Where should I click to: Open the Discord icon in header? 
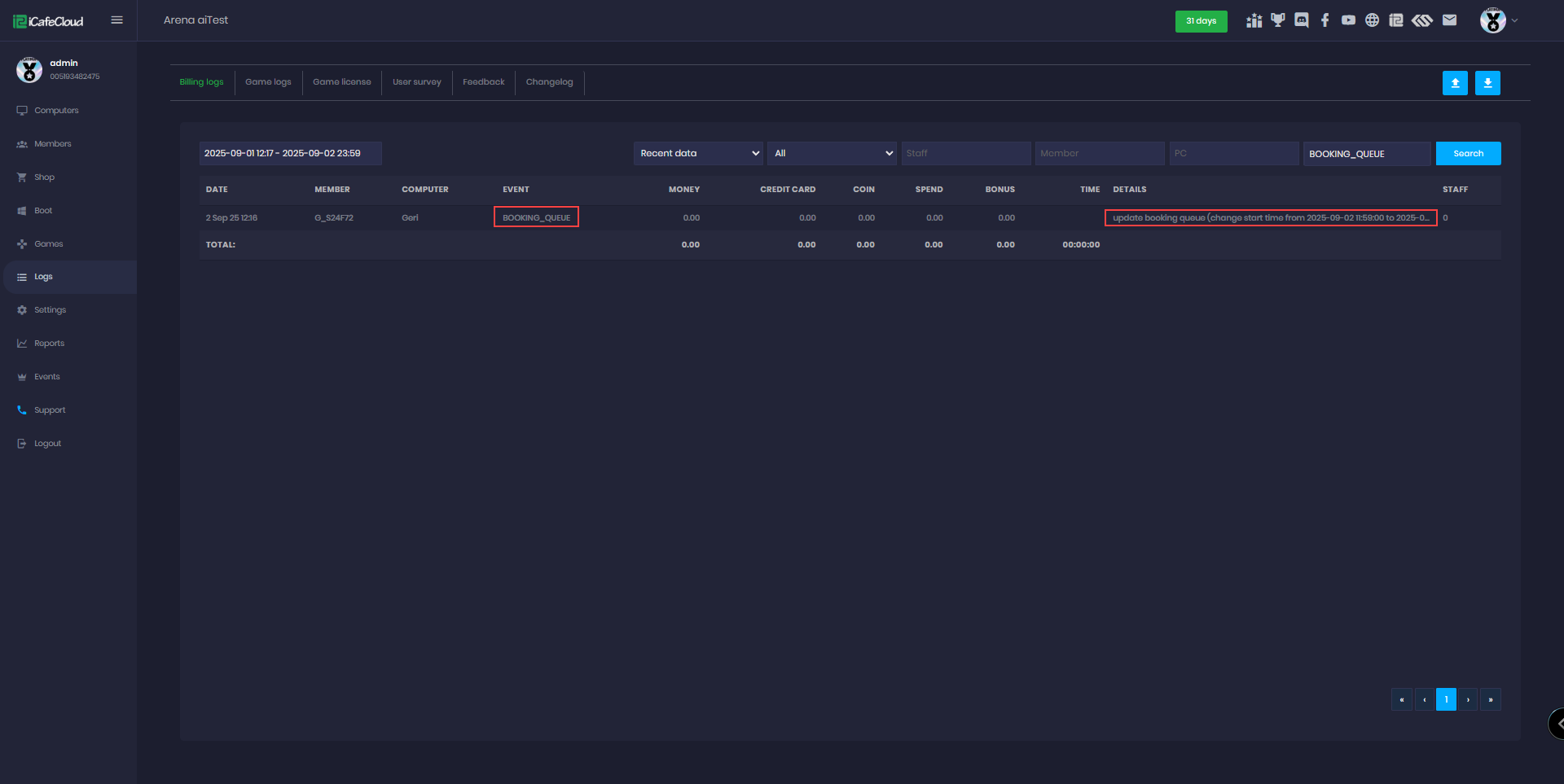pyautogui.click(x=1301, y=20)
